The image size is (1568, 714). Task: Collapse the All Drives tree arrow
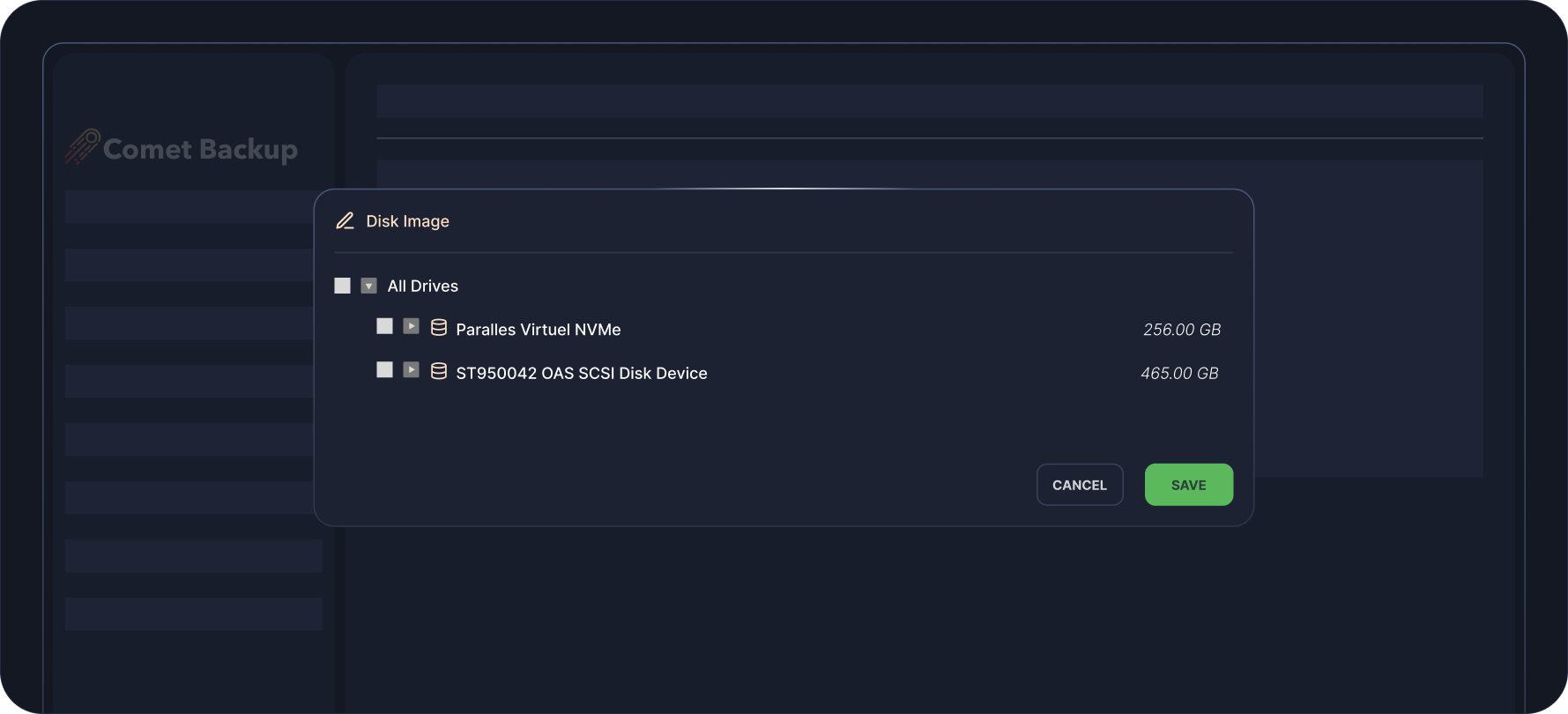click(x=369, y=286)
